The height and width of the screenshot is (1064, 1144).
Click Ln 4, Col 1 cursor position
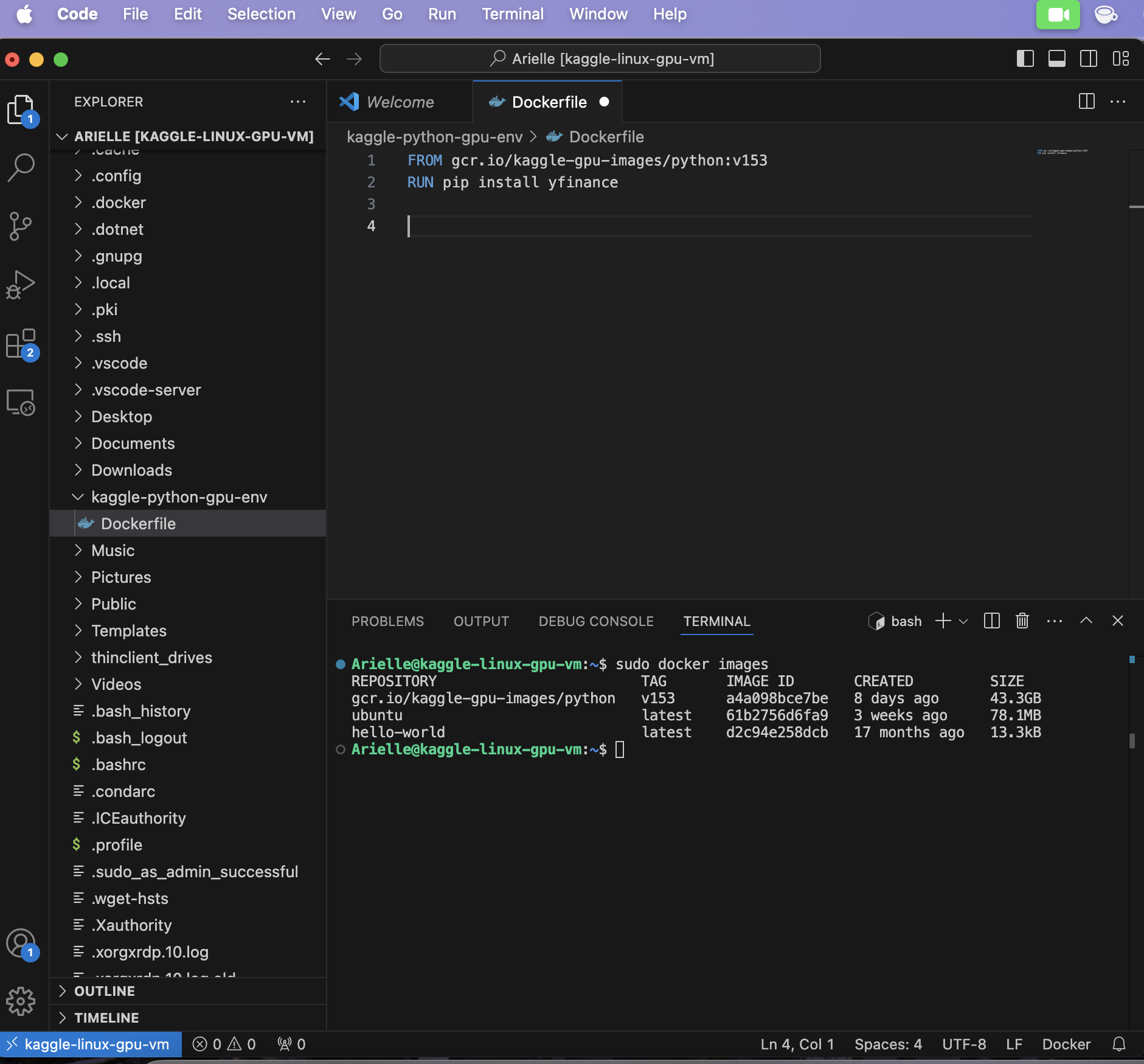(x=797, y=1045)
